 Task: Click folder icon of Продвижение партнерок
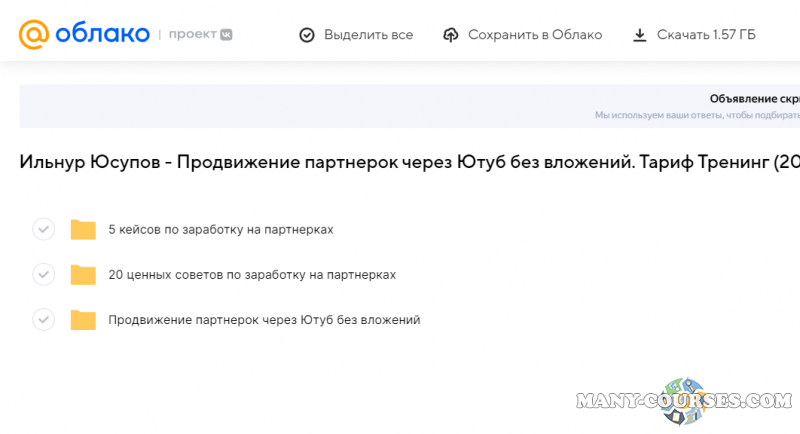click(83, 320)
